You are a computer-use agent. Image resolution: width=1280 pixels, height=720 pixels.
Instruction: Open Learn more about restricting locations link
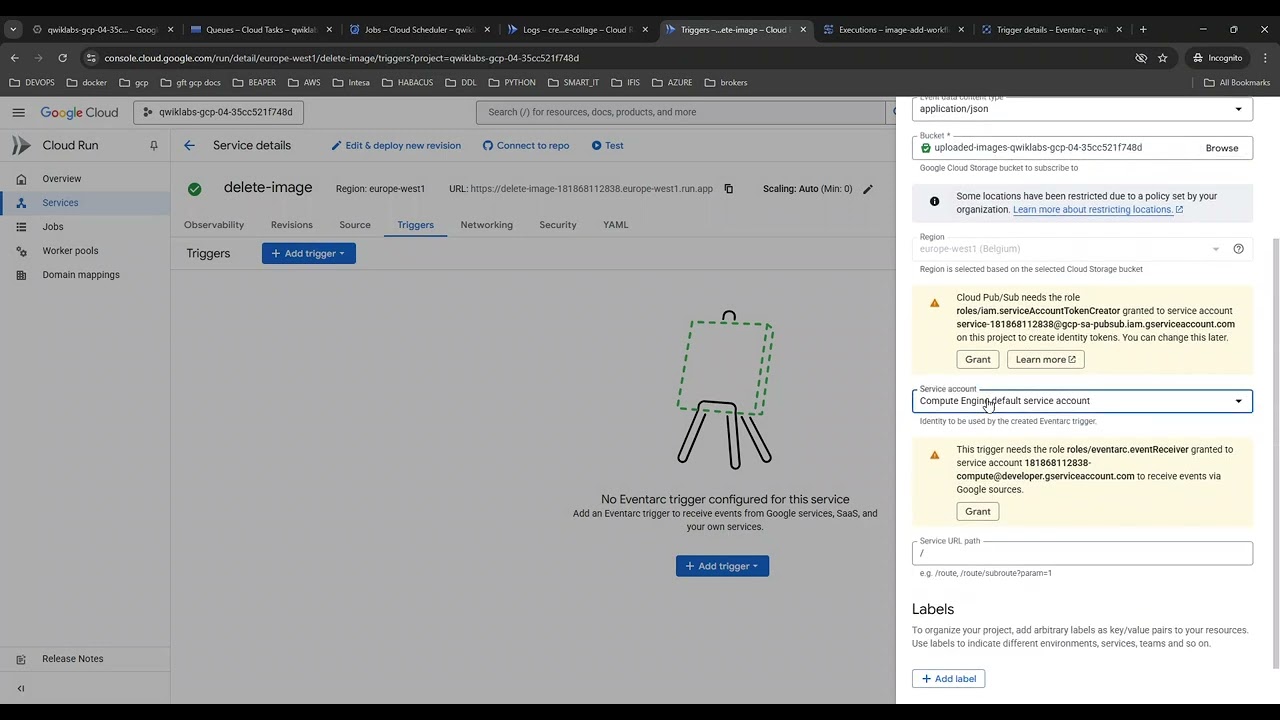coord(1098,210)
